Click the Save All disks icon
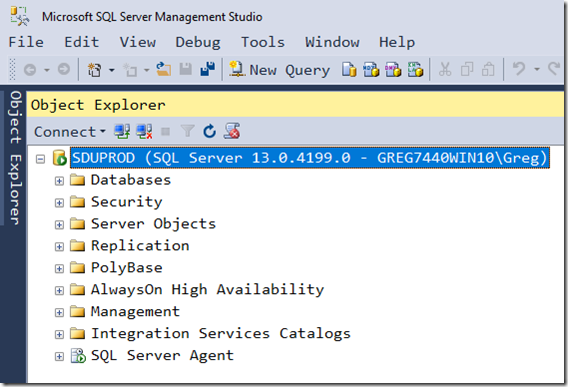This screenshot has width=568, height=387. click(x=208, y=69)
